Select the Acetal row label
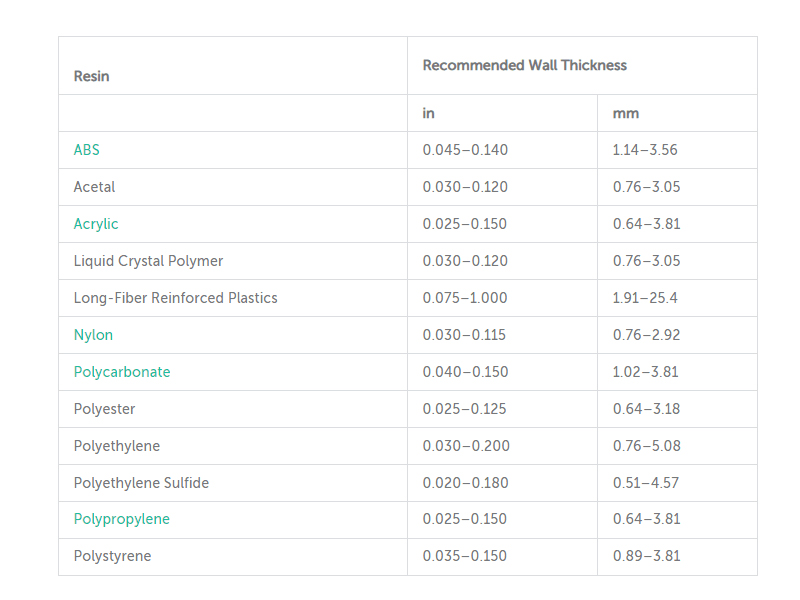 [94, 187]
